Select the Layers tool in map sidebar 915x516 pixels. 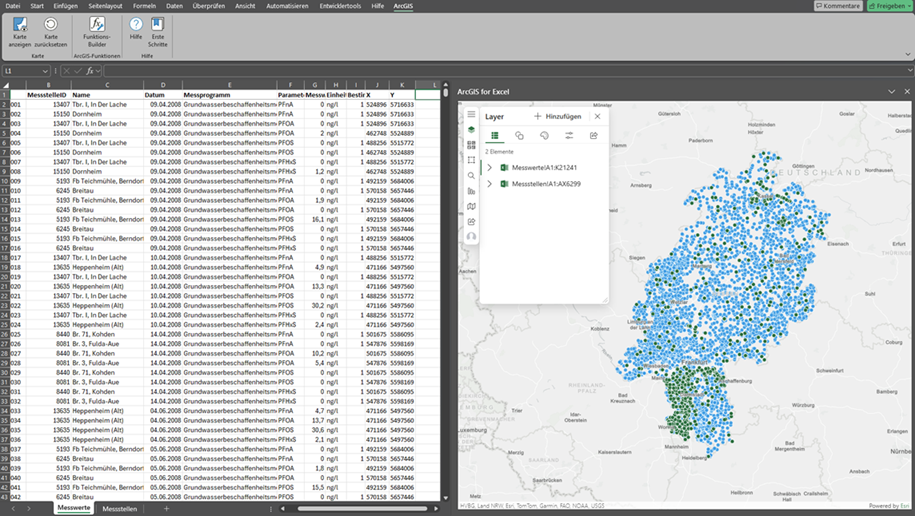click(x=472, y=130)
